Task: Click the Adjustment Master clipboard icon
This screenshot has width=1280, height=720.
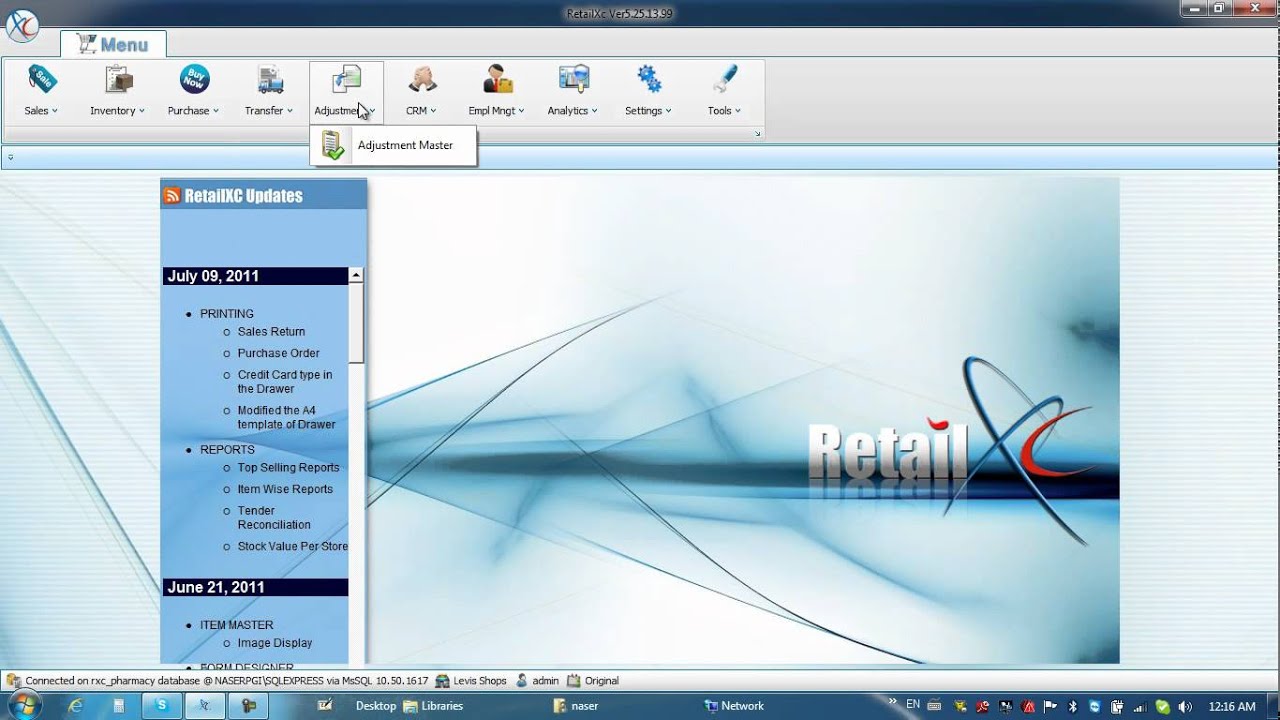Action: 332,146
